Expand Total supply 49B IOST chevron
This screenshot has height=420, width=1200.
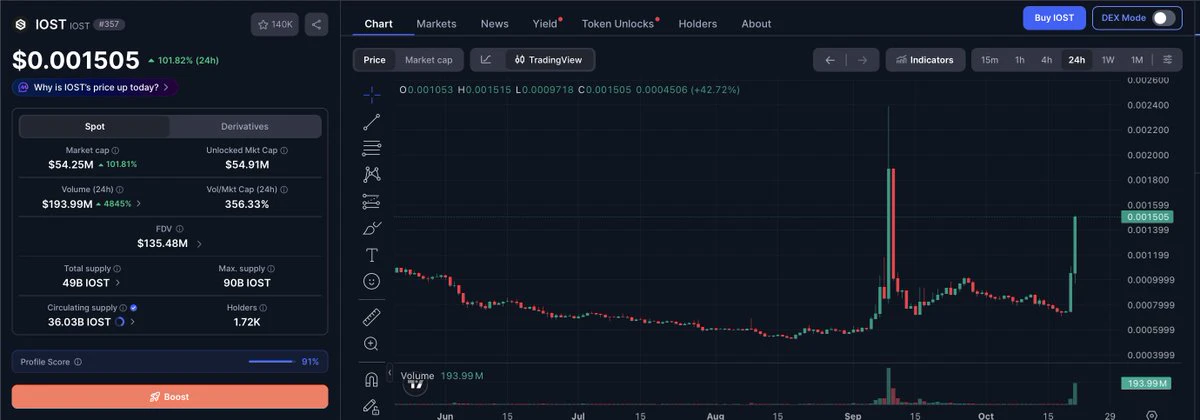coord(119,283)
